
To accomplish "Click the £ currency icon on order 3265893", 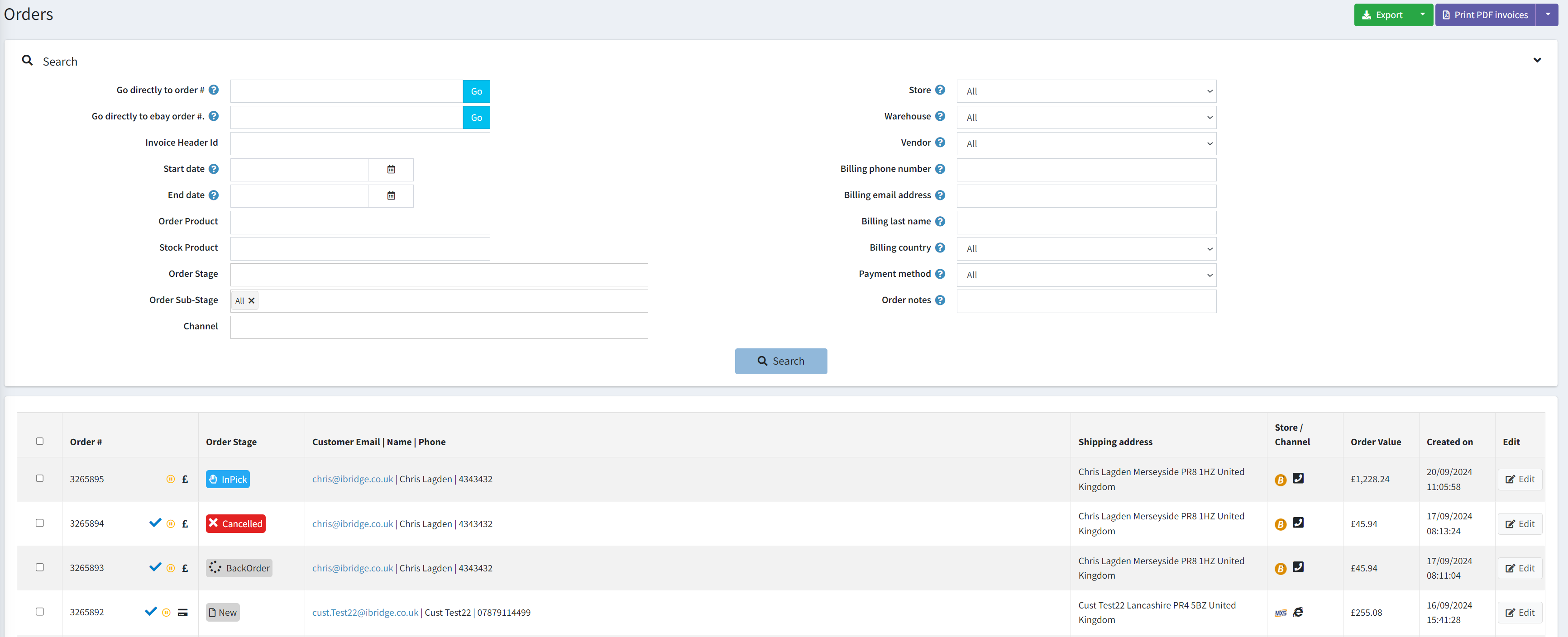I will [x=185, y=568].
